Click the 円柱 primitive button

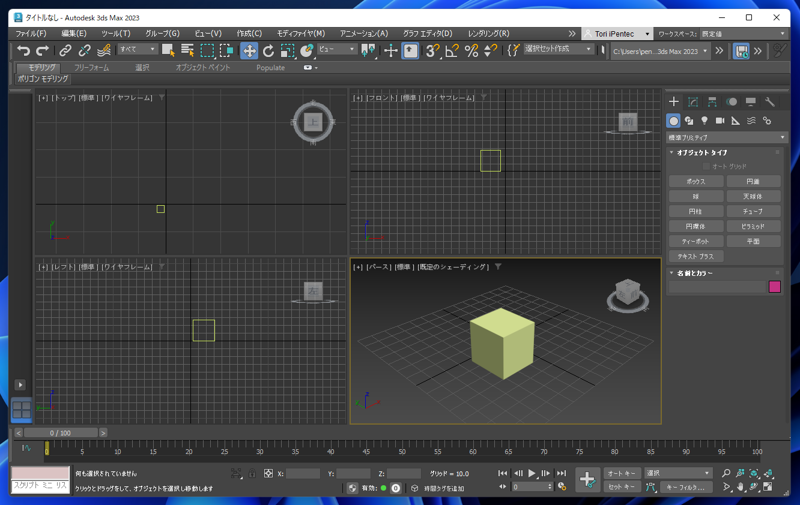click(x=696, y=211)
